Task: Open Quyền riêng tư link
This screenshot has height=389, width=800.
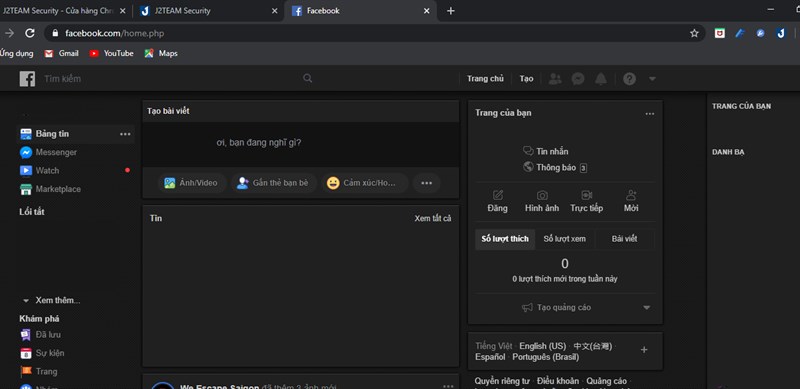Action: [501, 381]
